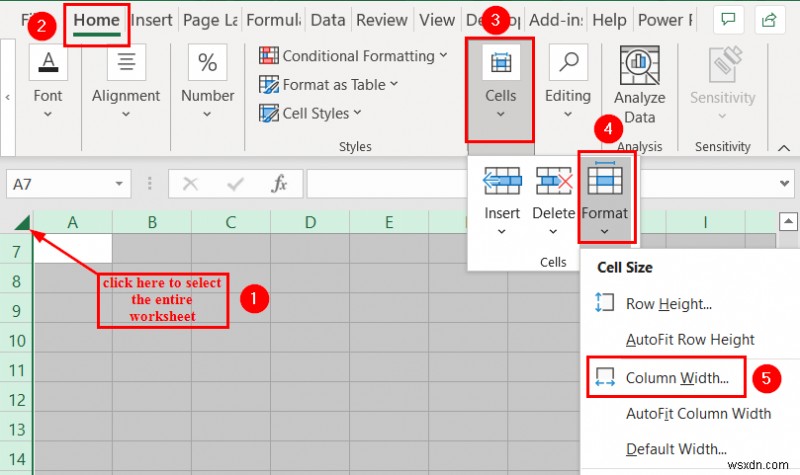Screen dimensions: 800x475
Task: Switch to the Insert tab
Action: click(x=152, y=20)
